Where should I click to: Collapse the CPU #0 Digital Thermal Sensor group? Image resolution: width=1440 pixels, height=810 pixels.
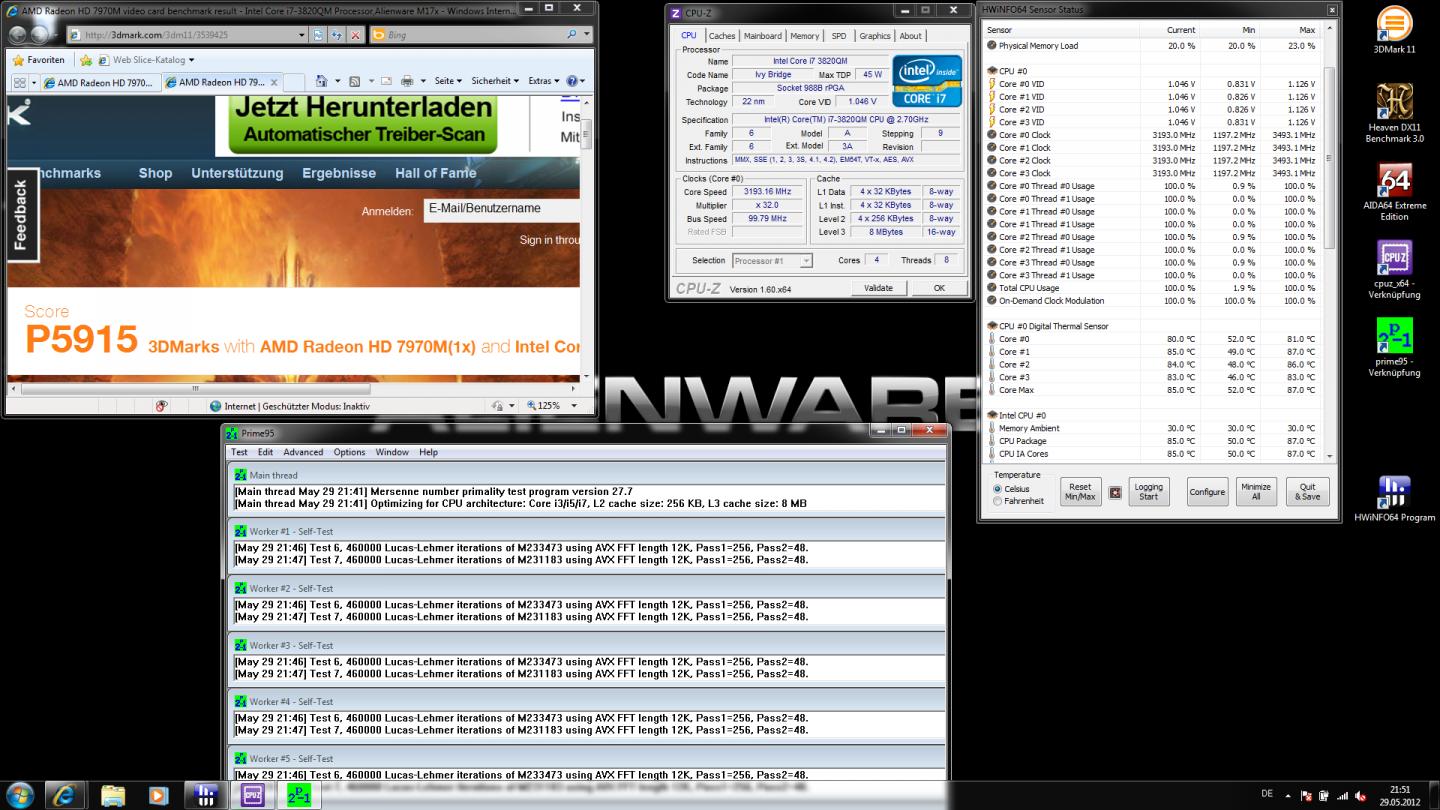[x=991, y=326]
